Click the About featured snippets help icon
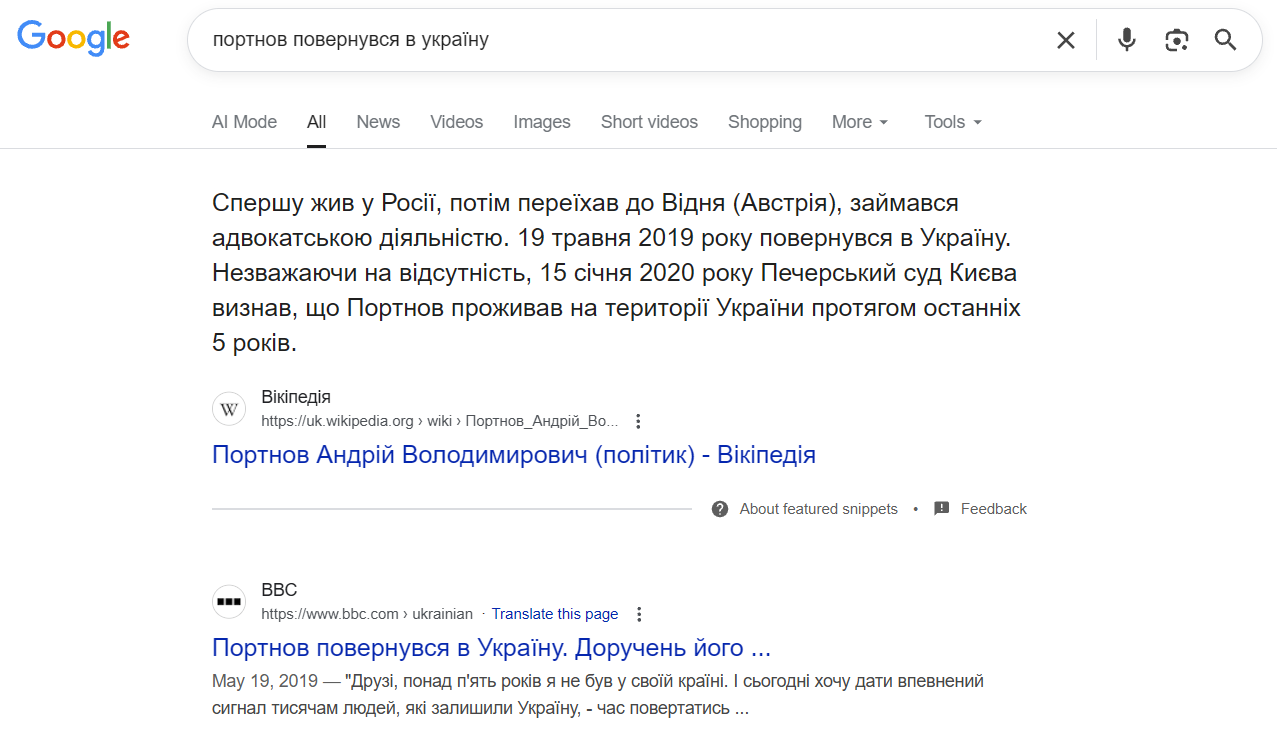Image resolution: width=1277 pixels, height=747 pixels. pos(720,509)
